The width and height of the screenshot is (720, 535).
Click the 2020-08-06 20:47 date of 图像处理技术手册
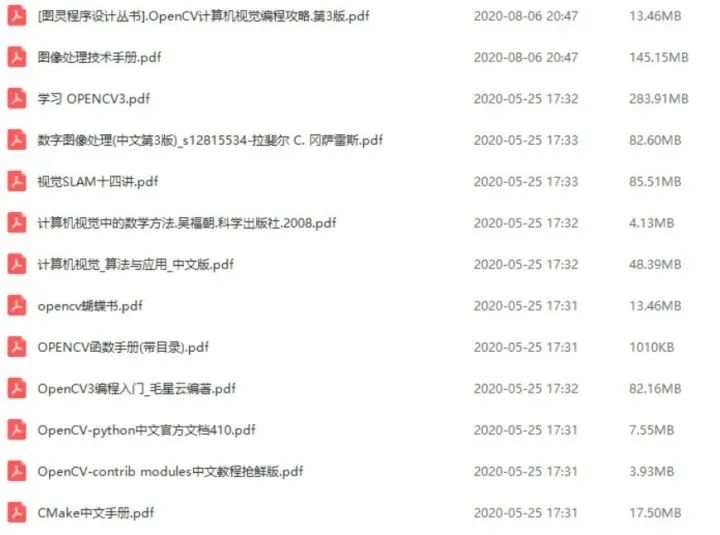[526, 57]
